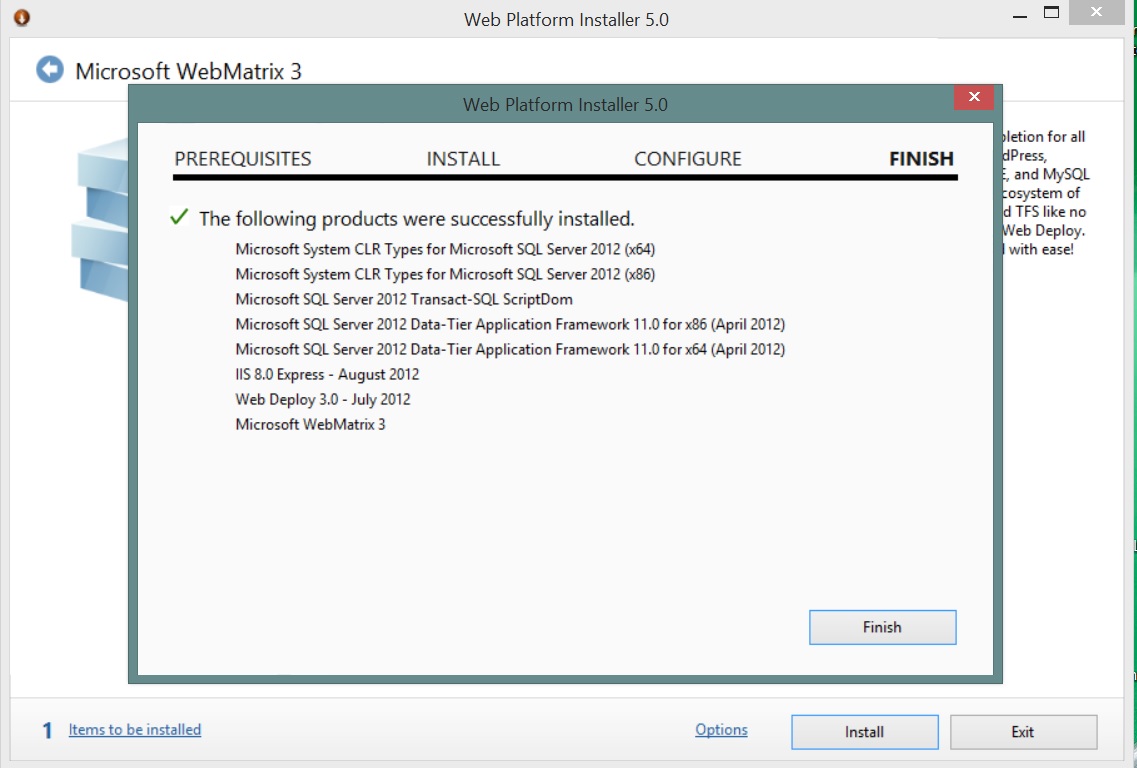Click the Finish button
This screenshot has width=1137, height=768.
click(x=882, y=627)
